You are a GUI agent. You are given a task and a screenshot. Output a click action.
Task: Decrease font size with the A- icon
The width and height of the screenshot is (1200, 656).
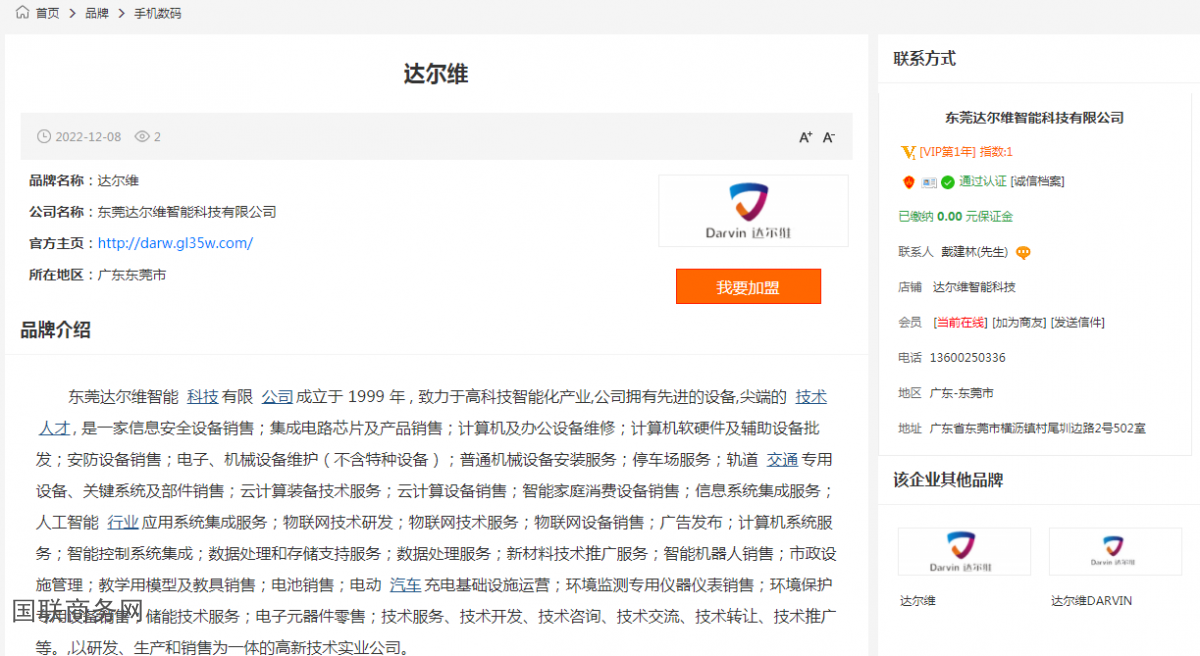pos(829,137)
